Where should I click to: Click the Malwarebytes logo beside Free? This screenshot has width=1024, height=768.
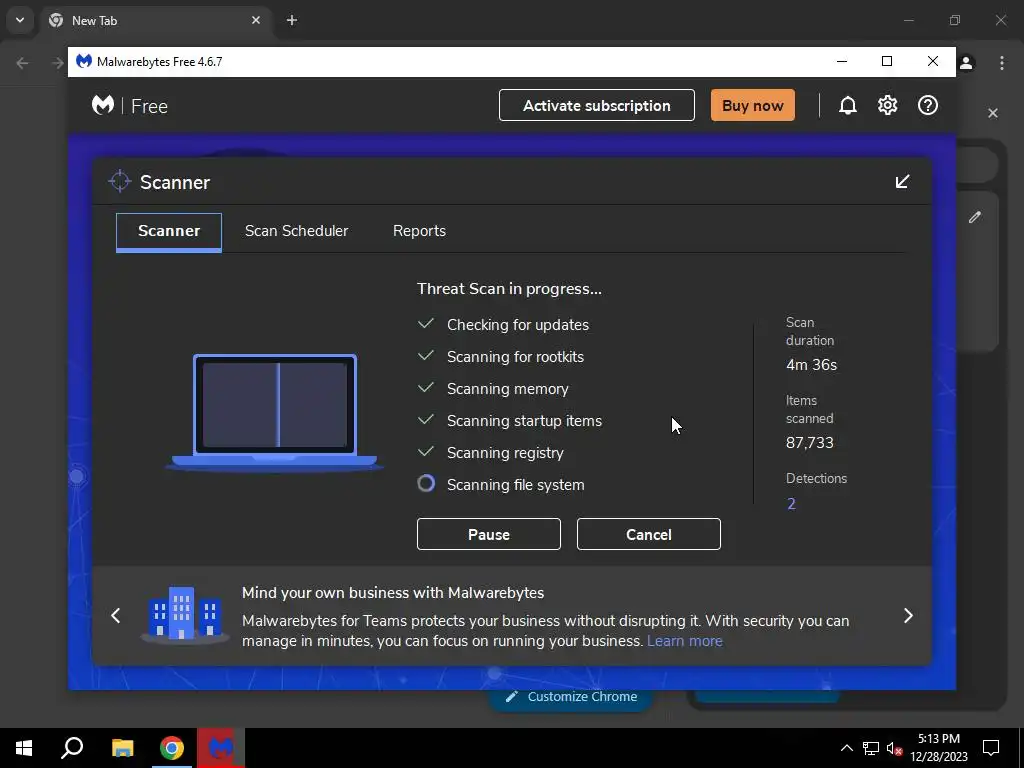point(103,105)
